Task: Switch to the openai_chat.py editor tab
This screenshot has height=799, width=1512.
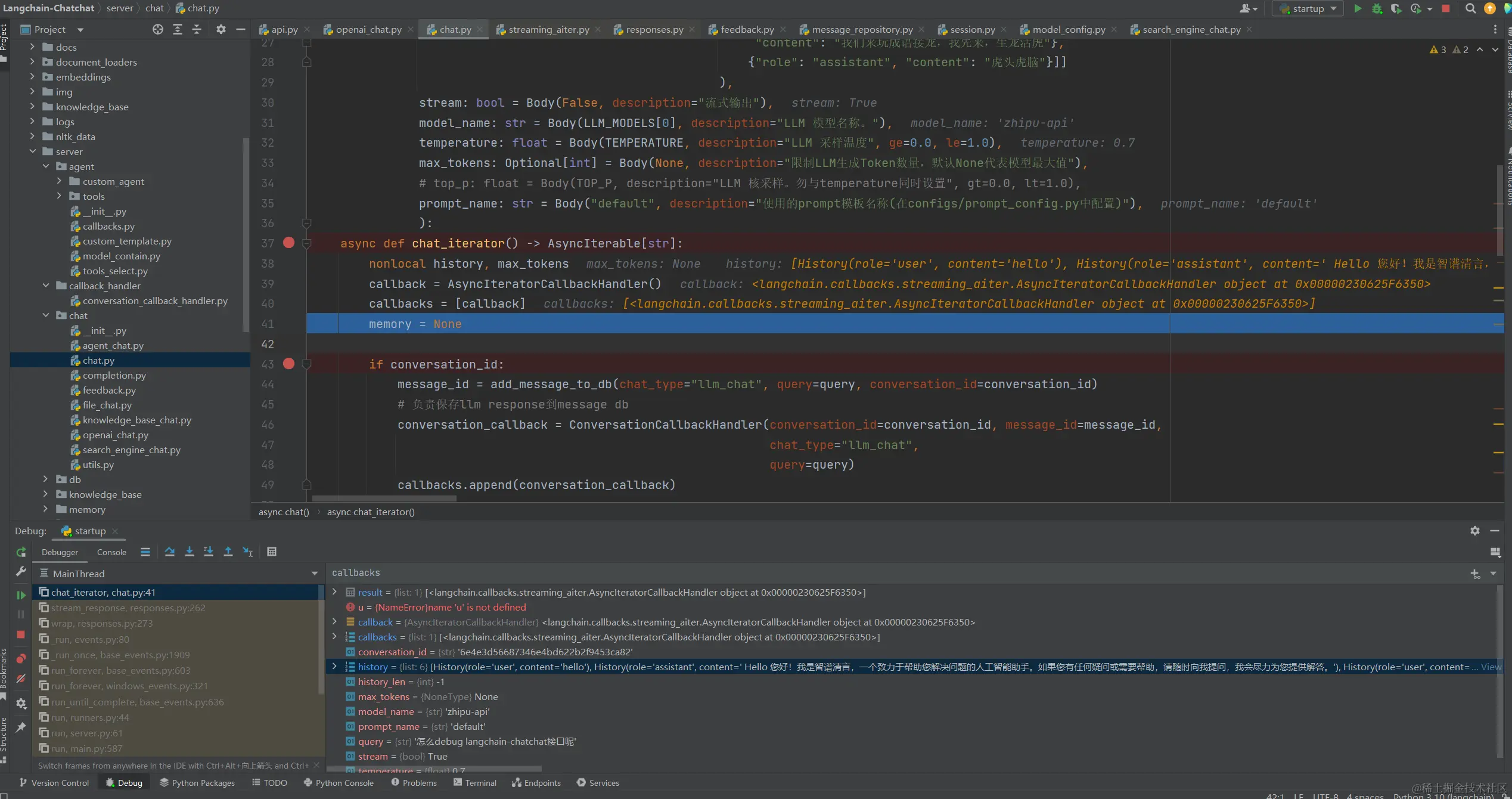Action: pyautogui.click(x=368, y=29)
